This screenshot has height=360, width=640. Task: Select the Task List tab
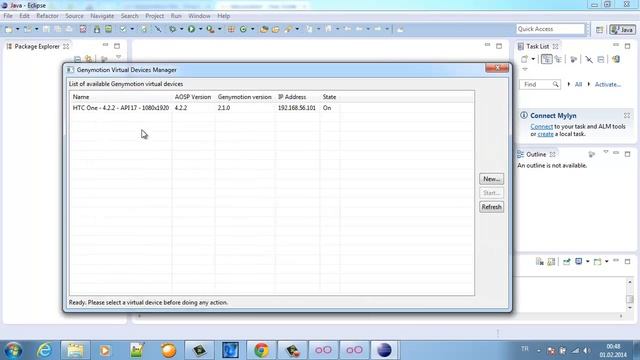coord(538,47)
